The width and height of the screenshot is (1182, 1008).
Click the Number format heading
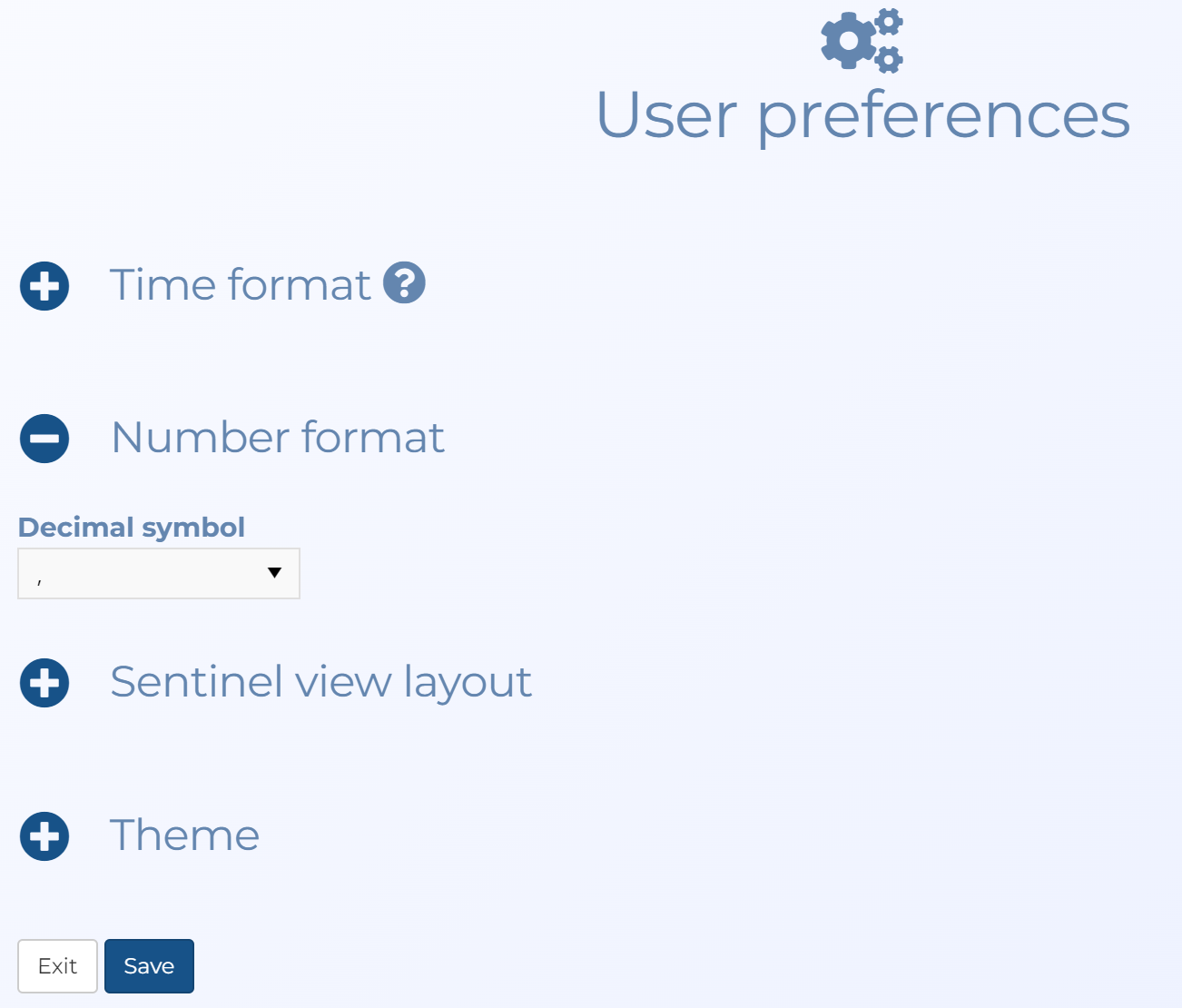coord(278,437)
